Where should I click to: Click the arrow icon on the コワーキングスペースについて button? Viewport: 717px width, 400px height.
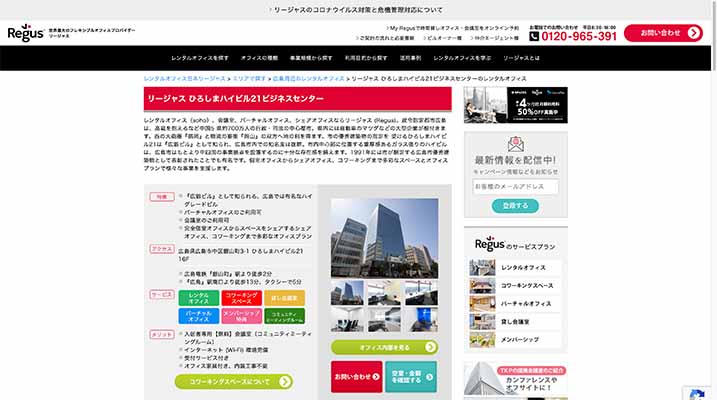pyautogui.click(x=284, y=381)
